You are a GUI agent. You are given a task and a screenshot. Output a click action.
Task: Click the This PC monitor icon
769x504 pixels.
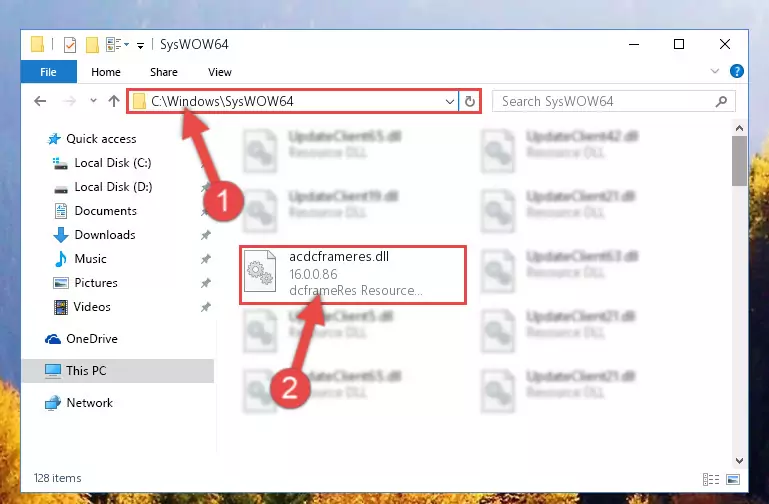(53, 371)
